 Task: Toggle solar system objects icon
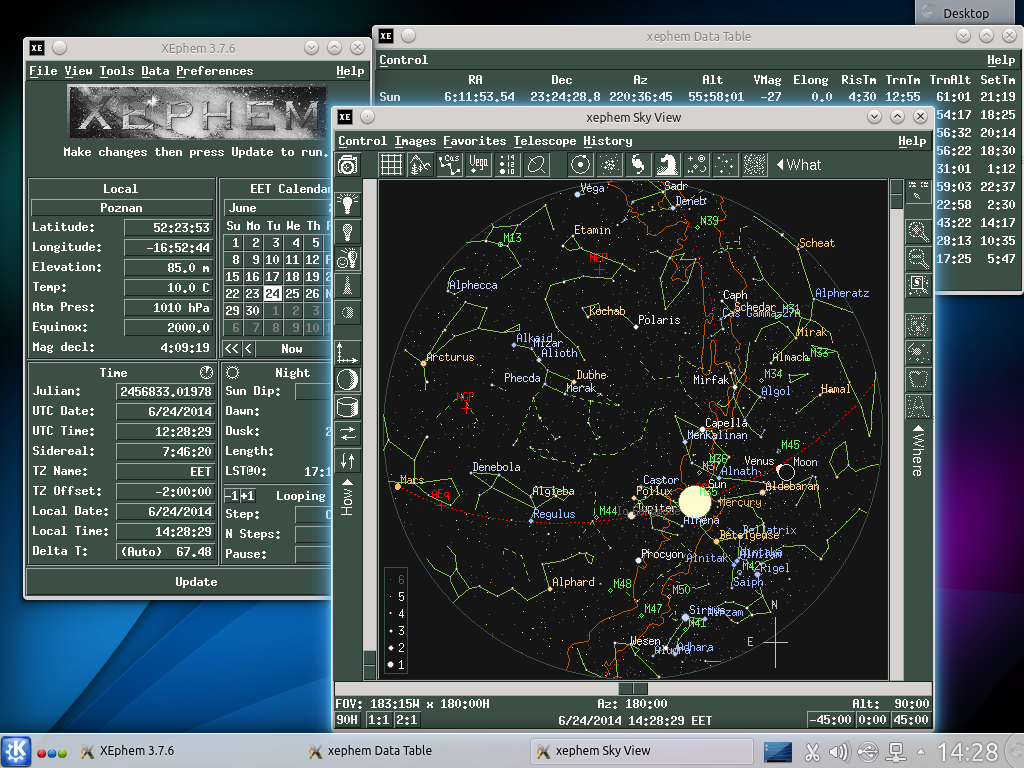pyautogui.click(x=580, y=165)
